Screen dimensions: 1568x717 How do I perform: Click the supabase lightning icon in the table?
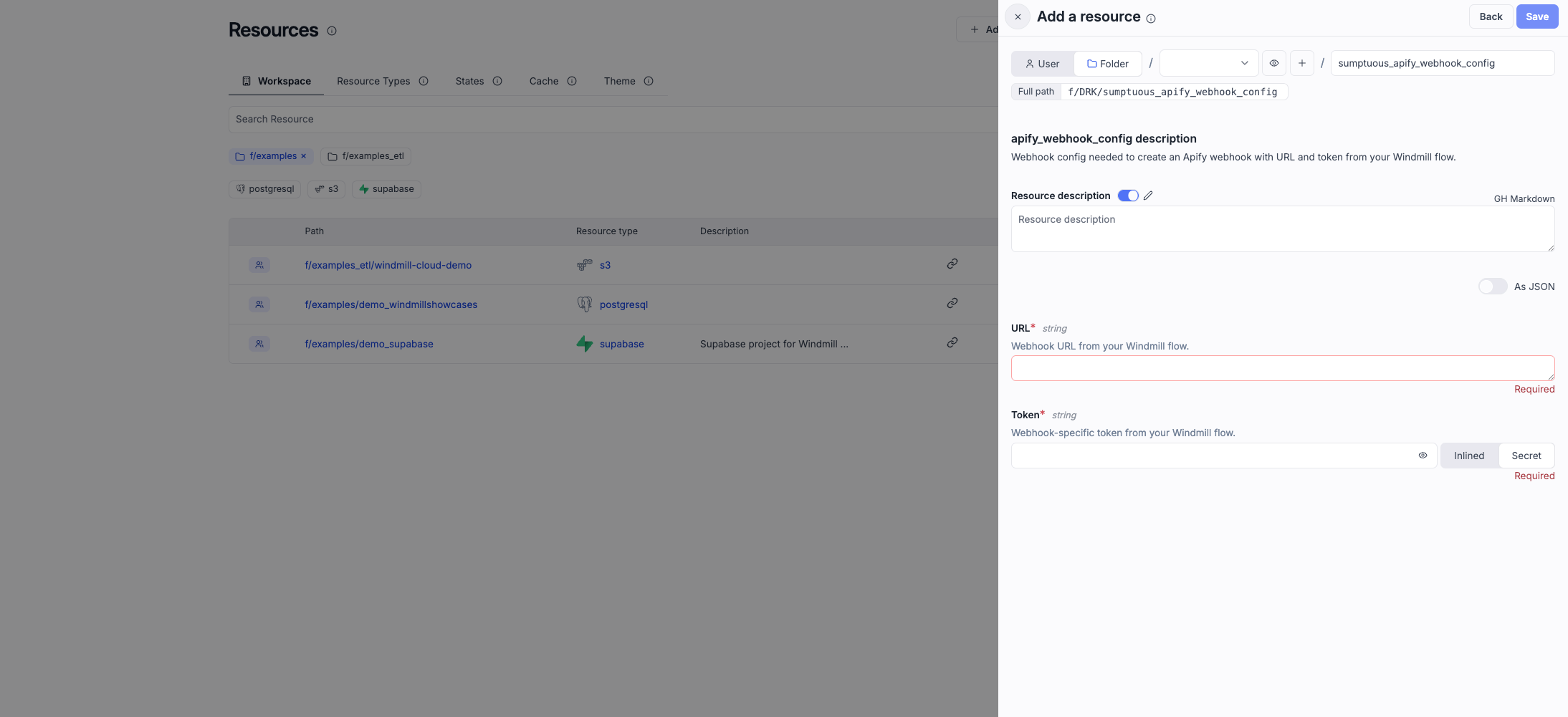tap(584, 343)
